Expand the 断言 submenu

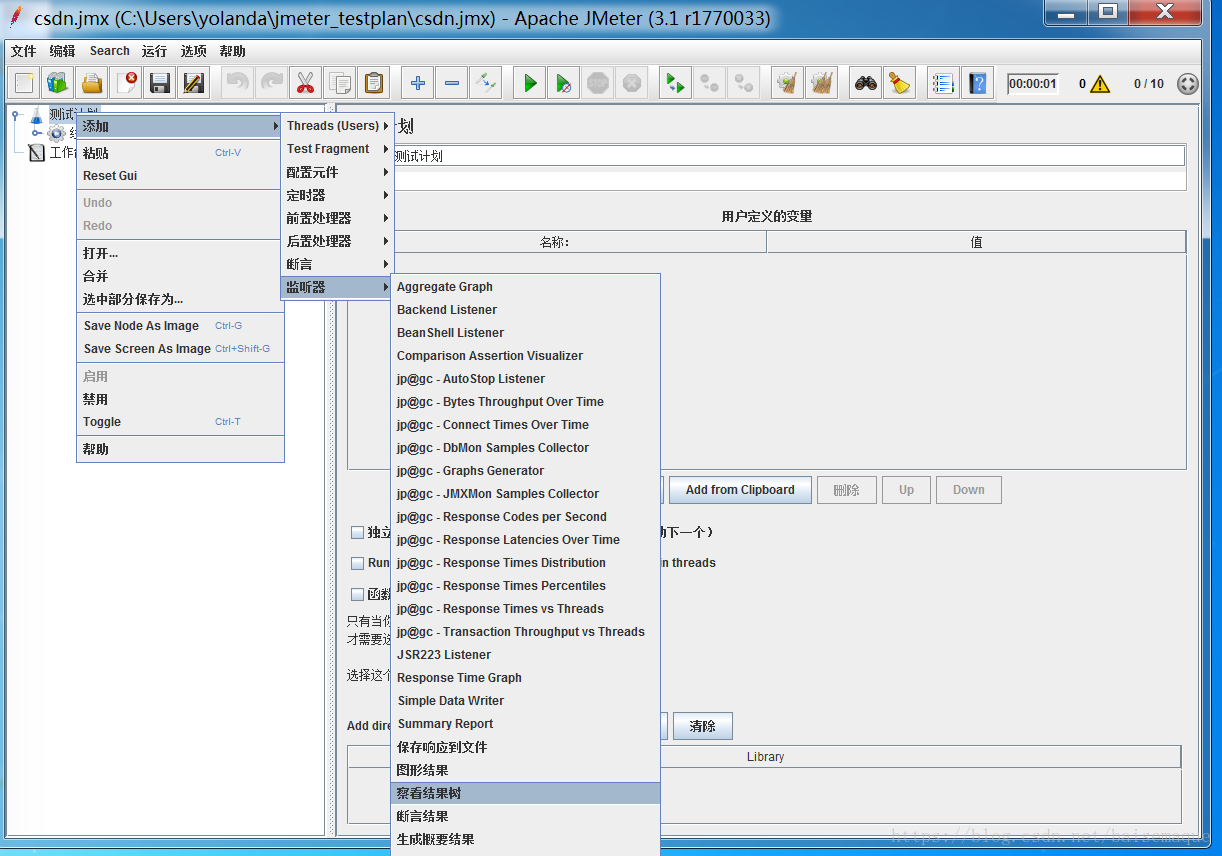click(x=337, y=264)
